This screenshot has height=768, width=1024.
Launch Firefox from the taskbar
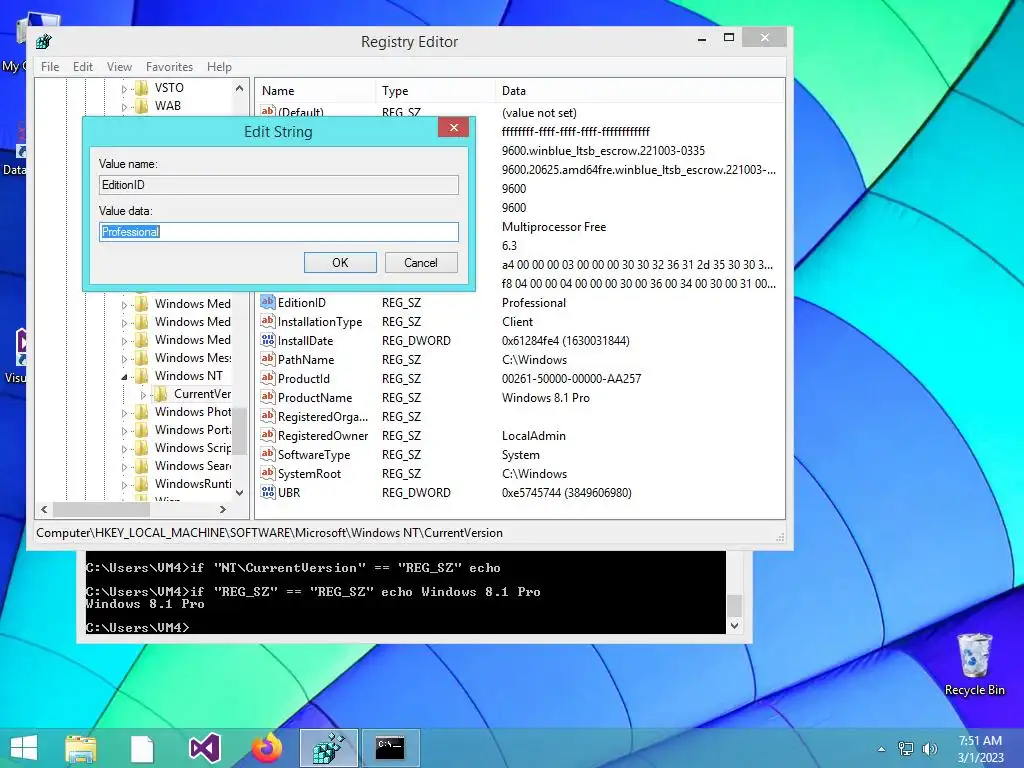click(x=267, y=748)
